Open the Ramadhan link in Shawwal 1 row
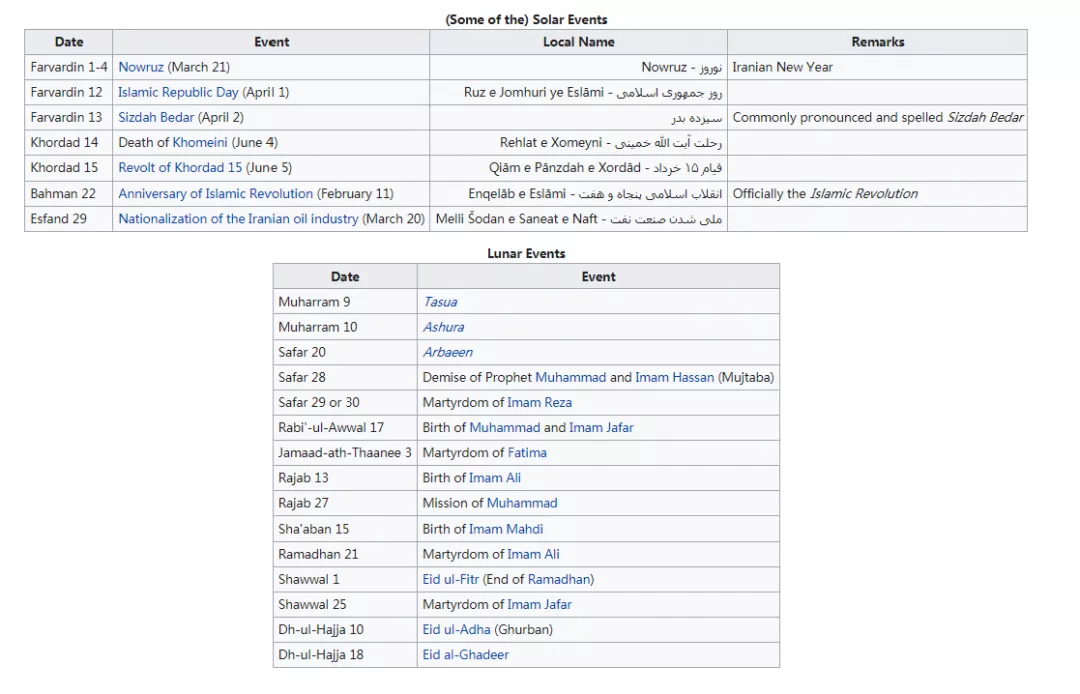Viewport: 1080px width, 694px height. pyautogui.click(x=558, y=580)
